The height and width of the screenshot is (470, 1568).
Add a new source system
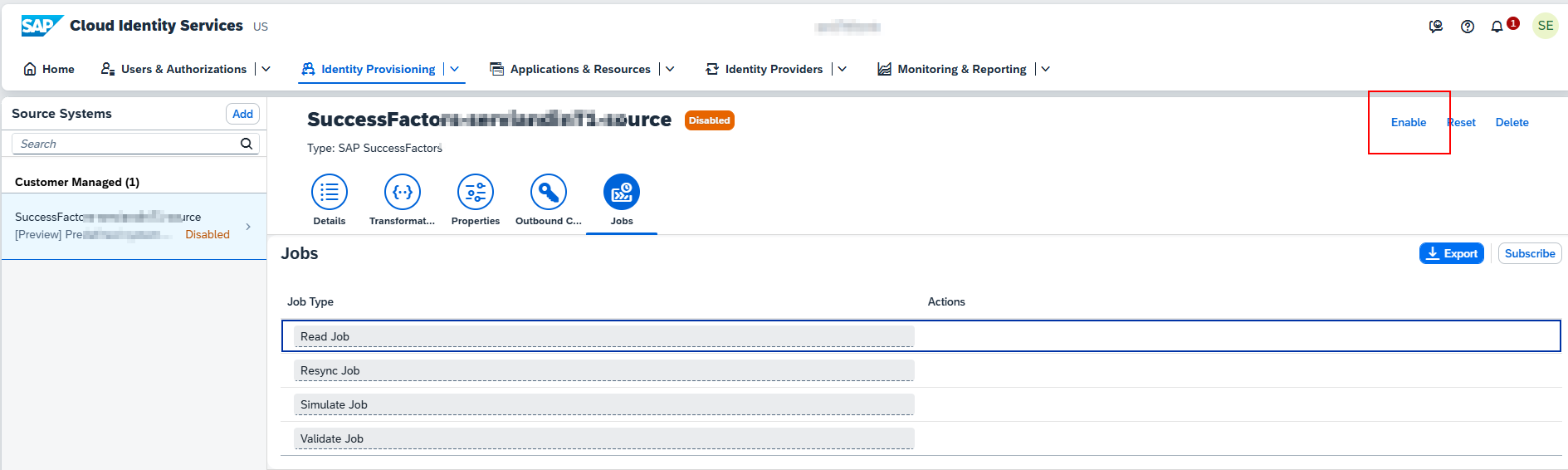pos(242,114)
